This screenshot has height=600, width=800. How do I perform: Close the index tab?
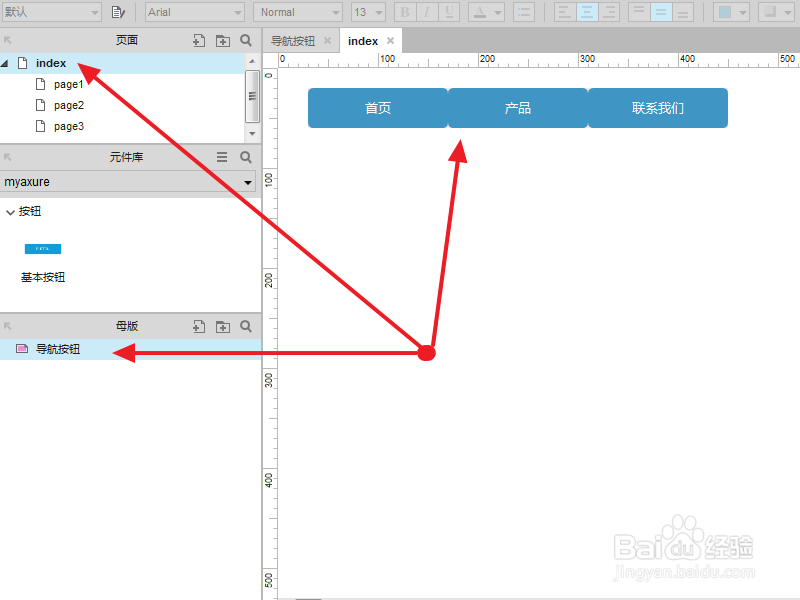[390, 40]
